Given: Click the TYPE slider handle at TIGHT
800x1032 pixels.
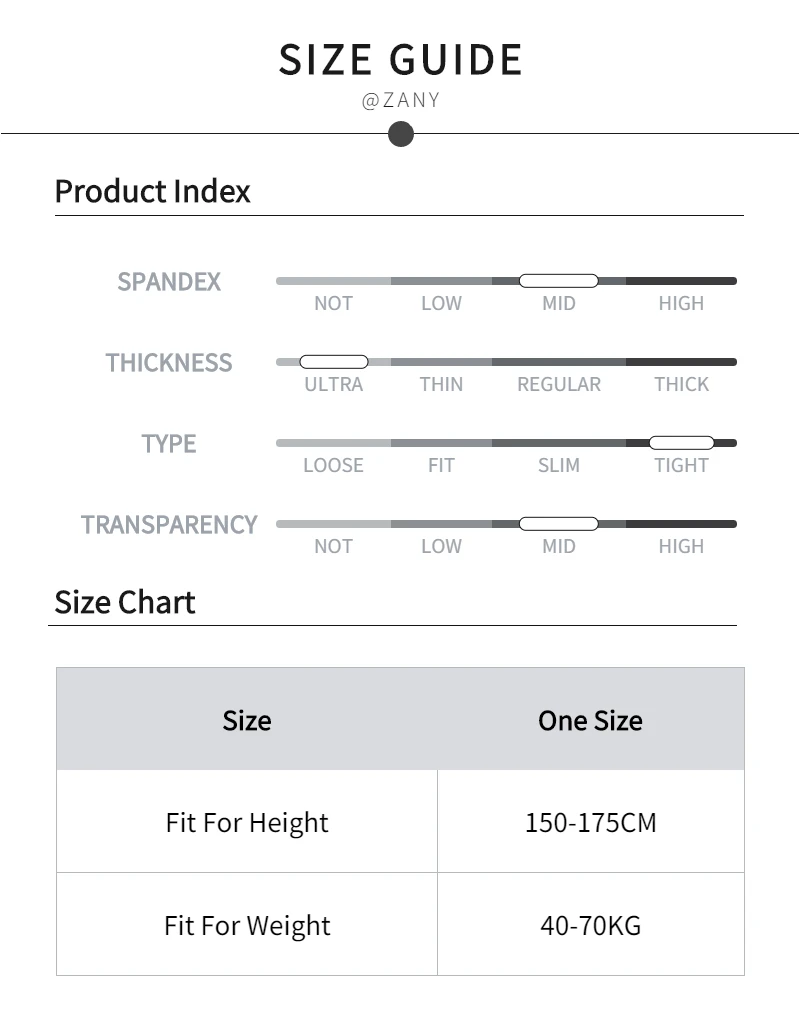Looking at the screenshot, I should 681,443.
